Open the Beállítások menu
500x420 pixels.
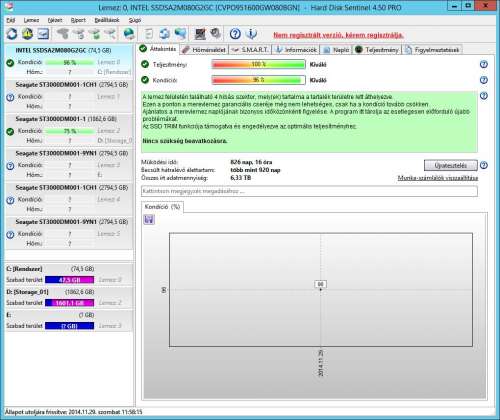[x=107, y=20]
